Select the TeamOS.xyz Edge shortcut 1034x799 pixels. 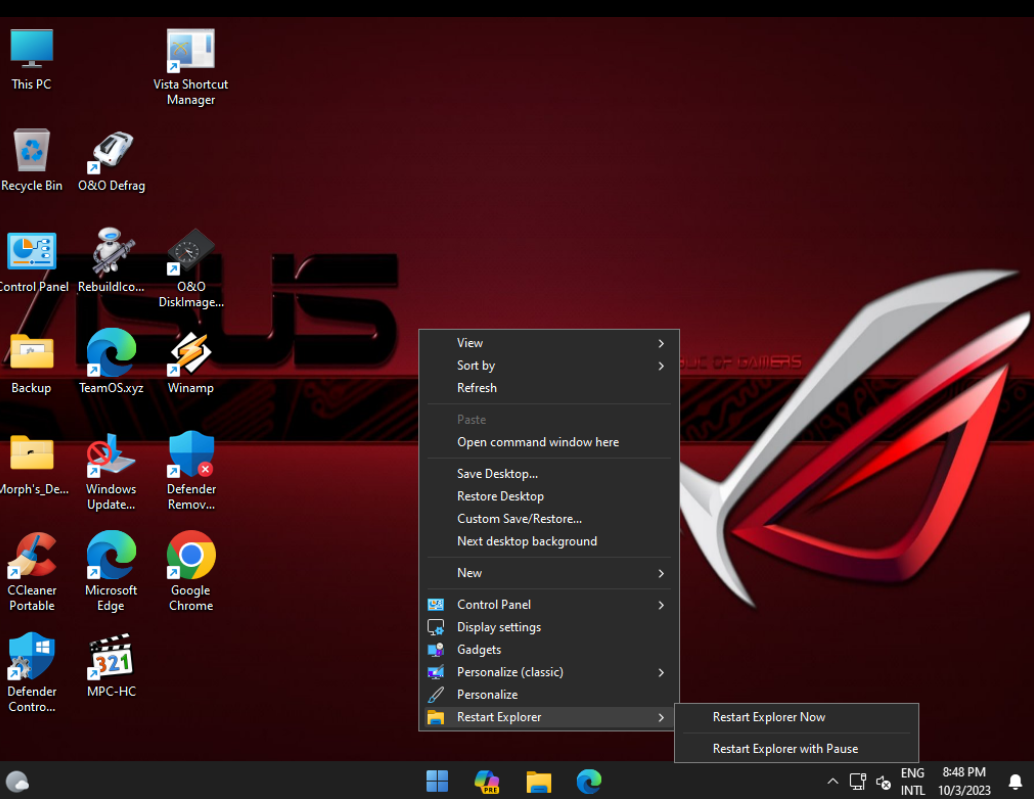111,363
